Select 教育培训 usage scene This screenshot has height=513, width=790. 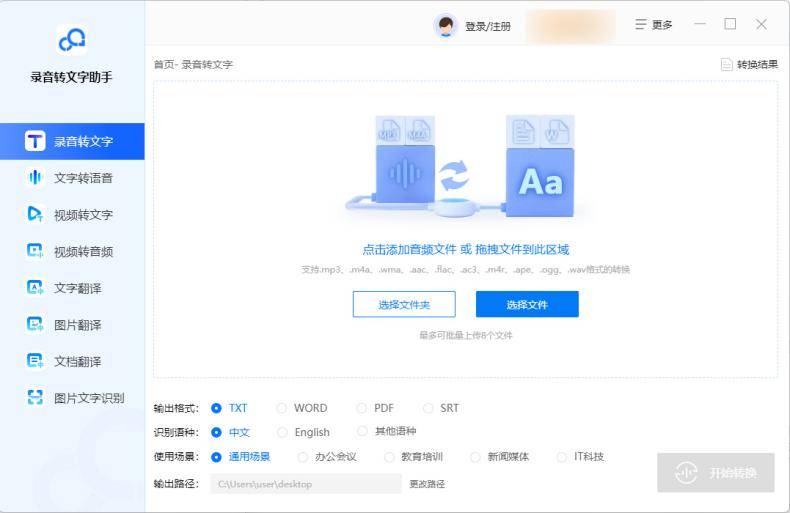(x=389, y=457)
